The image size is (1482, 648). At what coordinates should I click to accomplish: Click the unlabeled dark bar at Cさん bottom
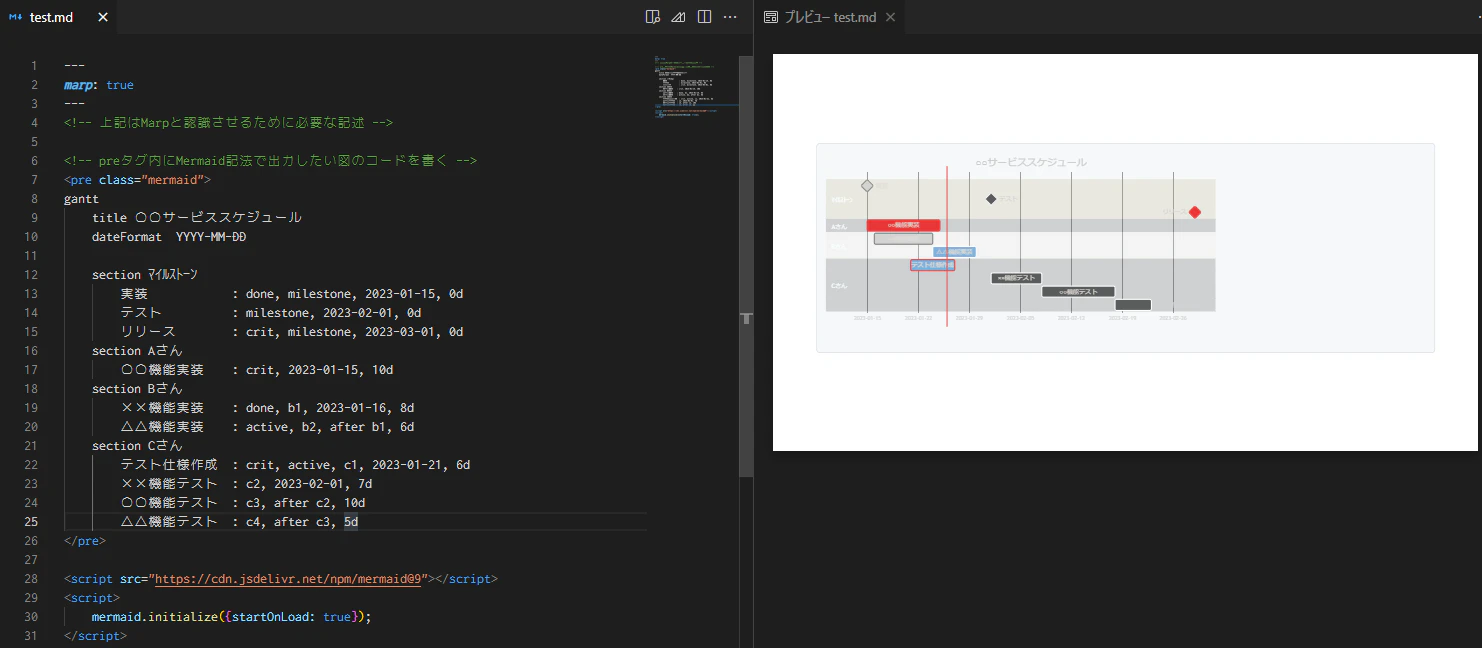pos(1133,305)
